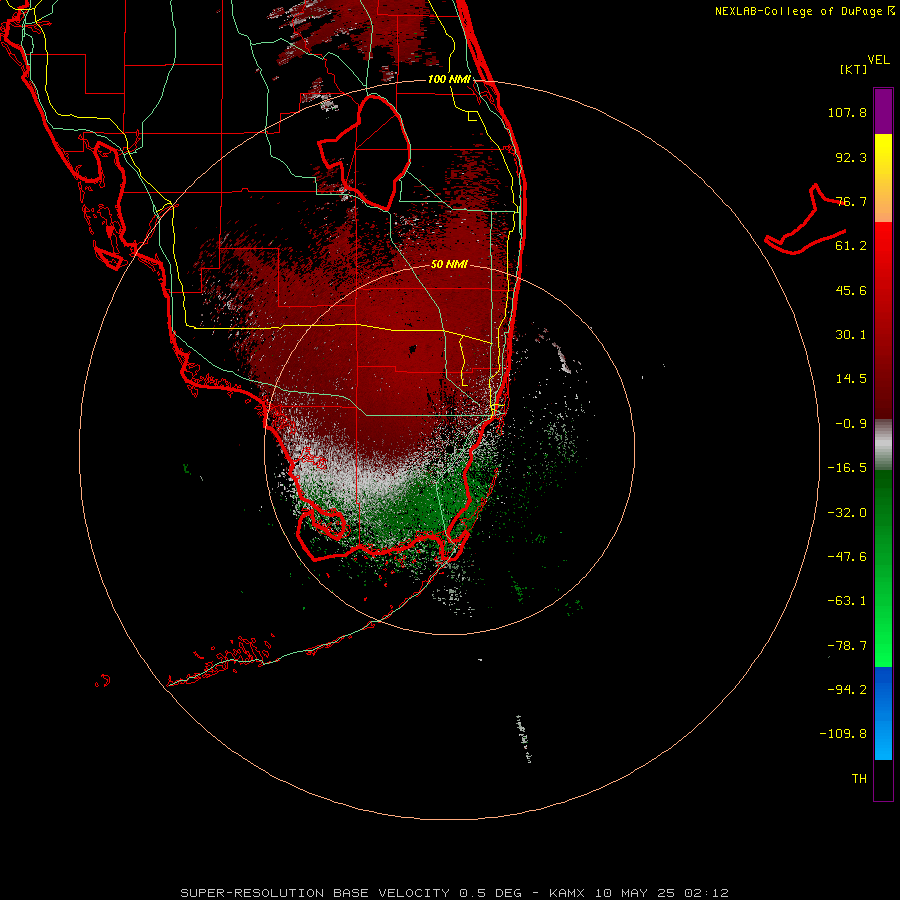Click the 30.1 velocity scale value
The image size is (900, 900).
(851, 335)
